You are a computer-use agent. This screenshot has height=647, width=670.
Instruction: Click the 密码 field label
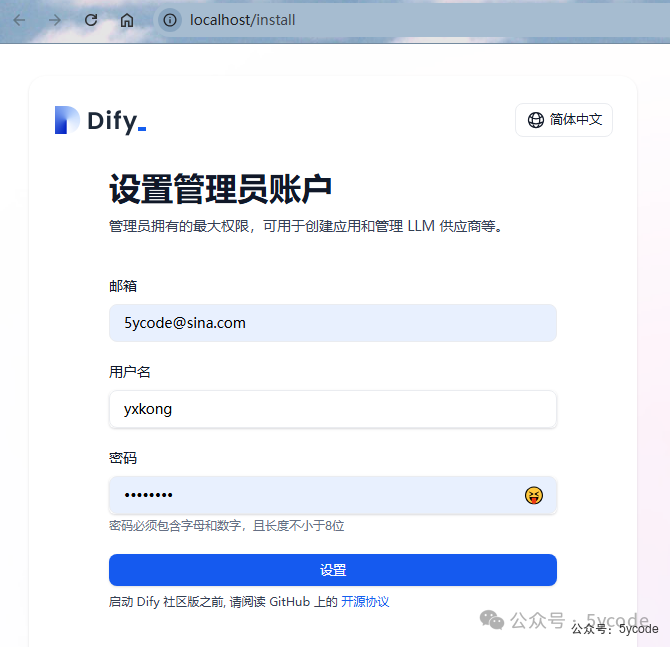(123, 458)
